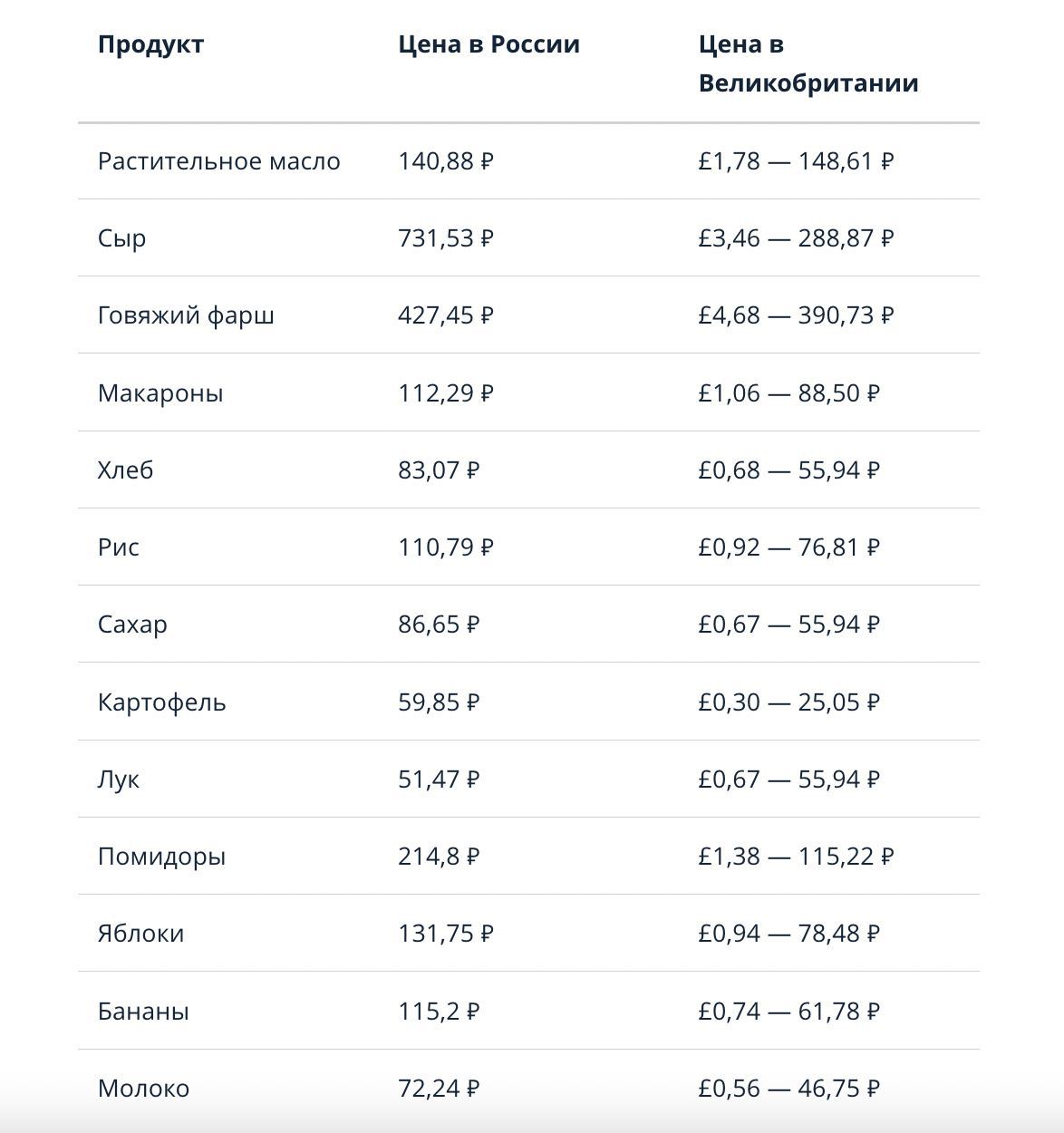Click the "Сыр" product name
Viewport: 1064px width, 1133px height.
coord(121,238)
